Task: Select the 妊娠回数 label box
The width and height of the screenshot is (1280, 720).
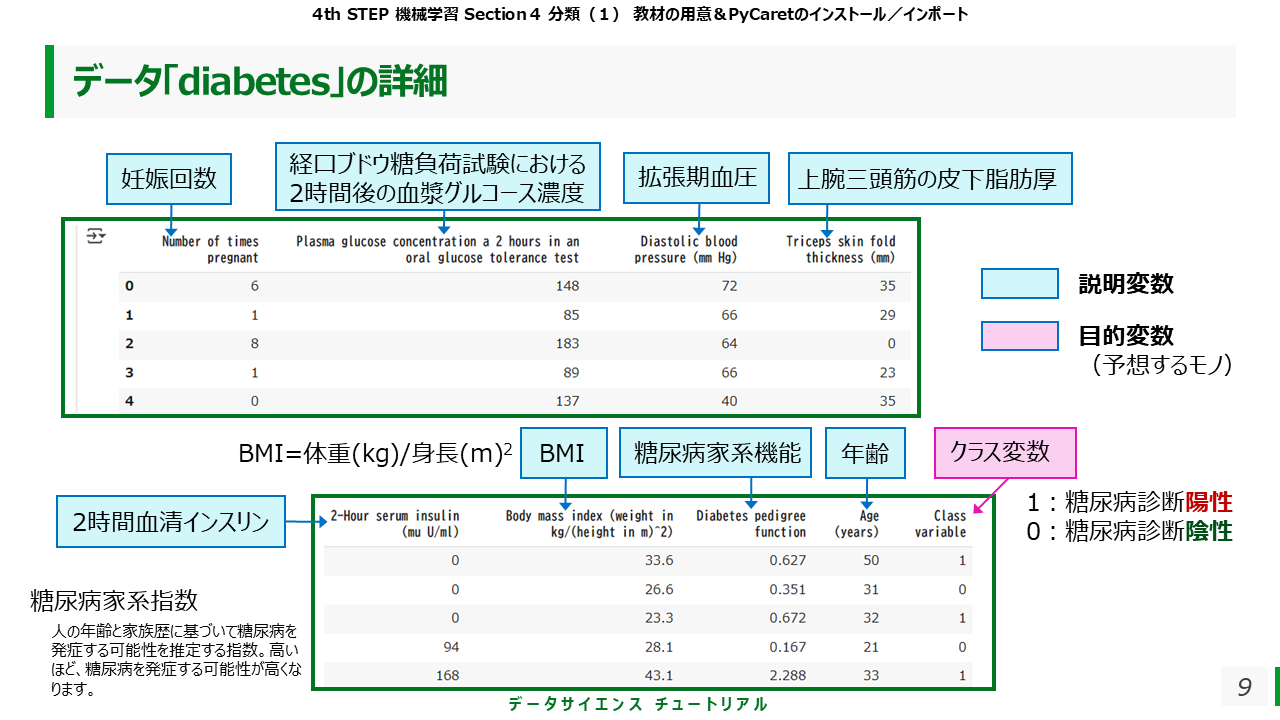Action: click(x=169, y=179)
